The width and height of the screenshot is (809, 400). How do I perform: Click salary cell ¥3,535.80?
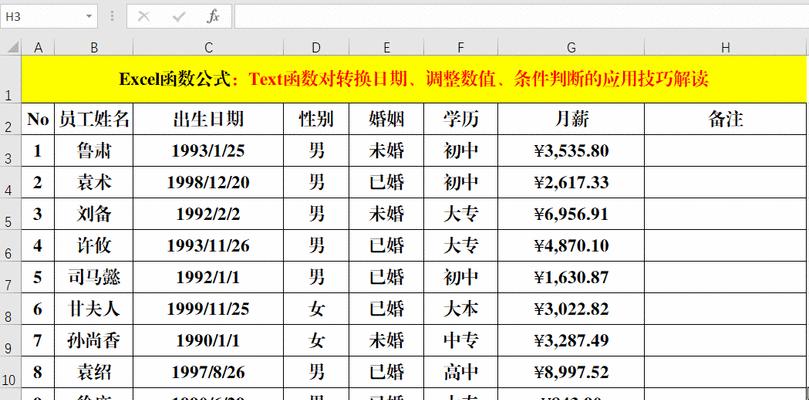click(x=571, y=151)
